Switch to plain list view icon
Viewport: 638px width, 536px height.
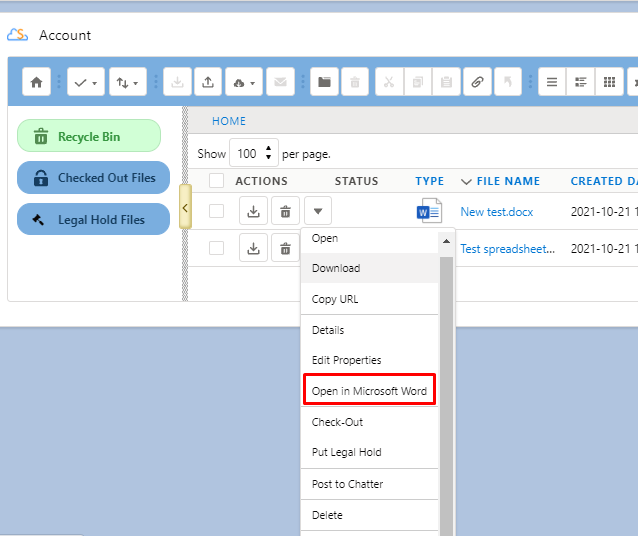551,82
